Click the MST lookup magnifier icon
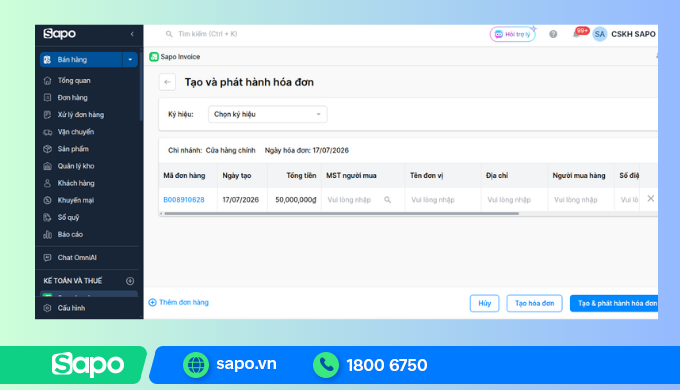The height and width of the screenshot is (390, 680). tap(388, 200)
